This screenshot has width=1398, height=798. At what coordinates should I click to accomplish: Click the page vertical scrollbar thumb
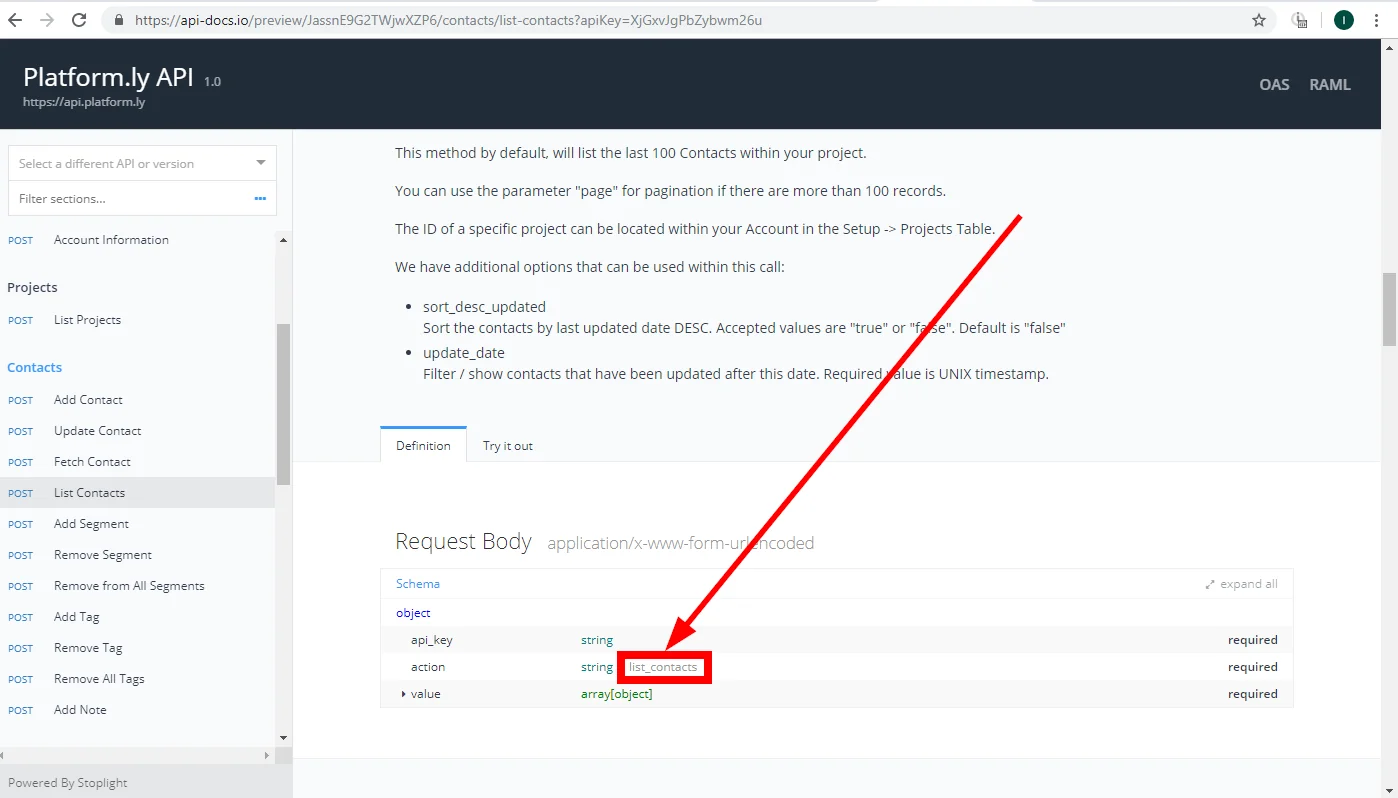click(x=1389, y=309)
